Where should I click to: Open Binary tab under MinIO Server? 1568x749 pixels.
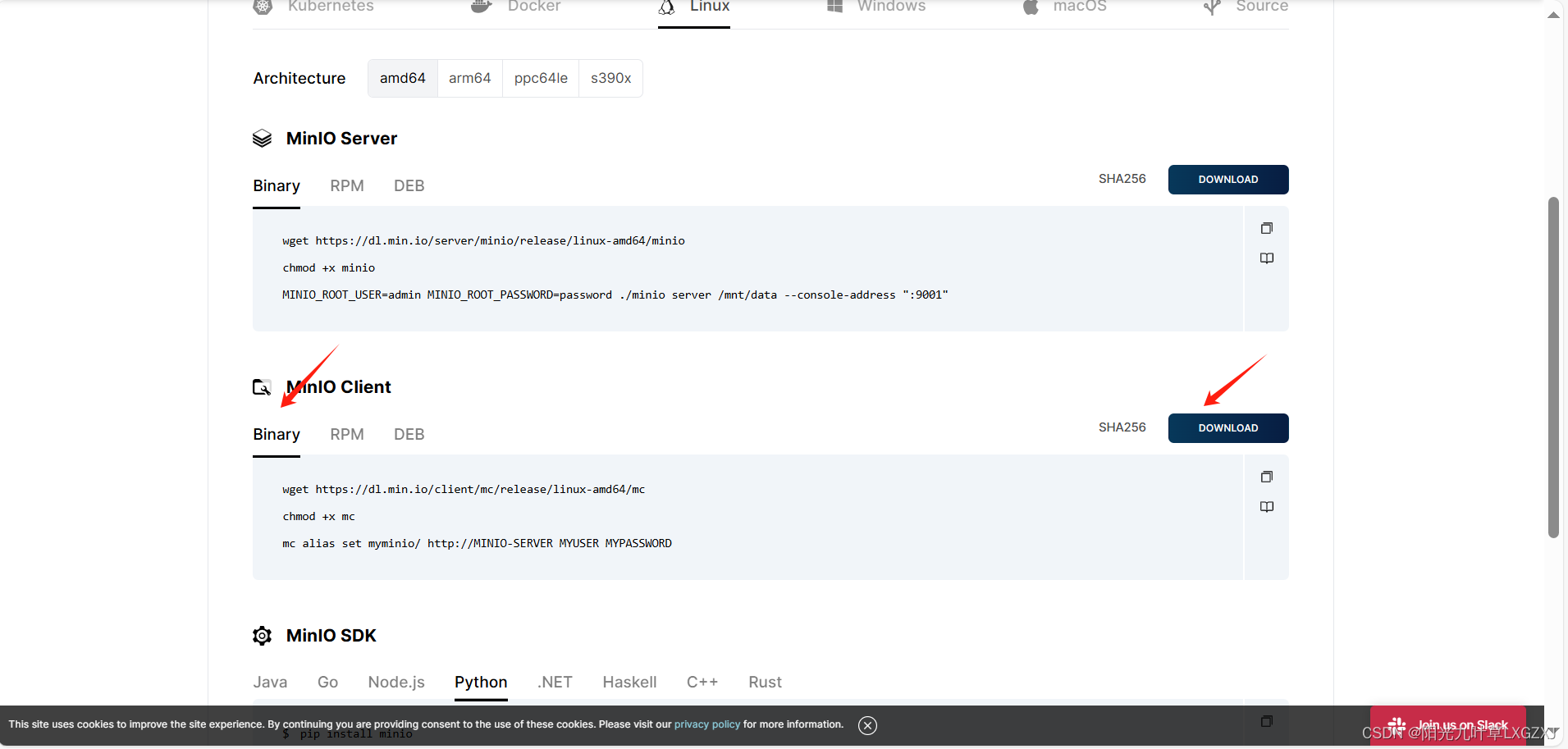[277, 186]
